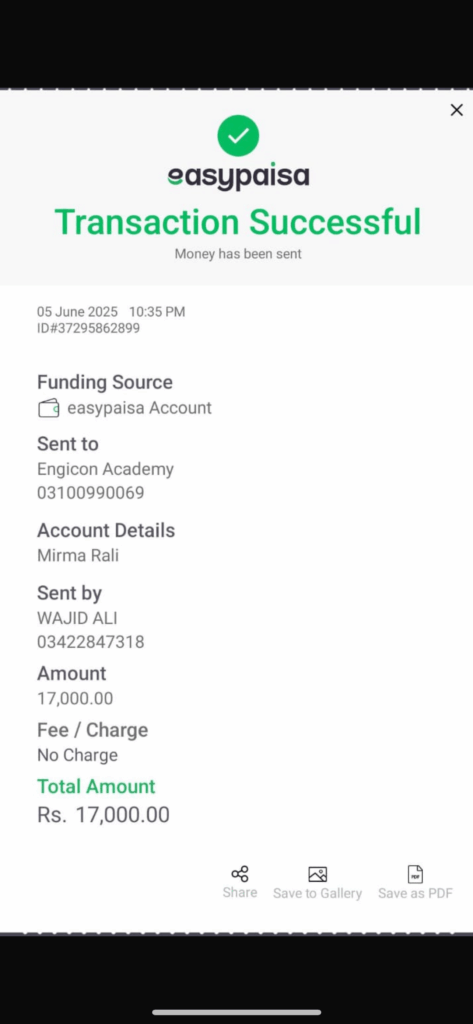
Task: Click the Mirma Rali account details
Action: [78, 556]
